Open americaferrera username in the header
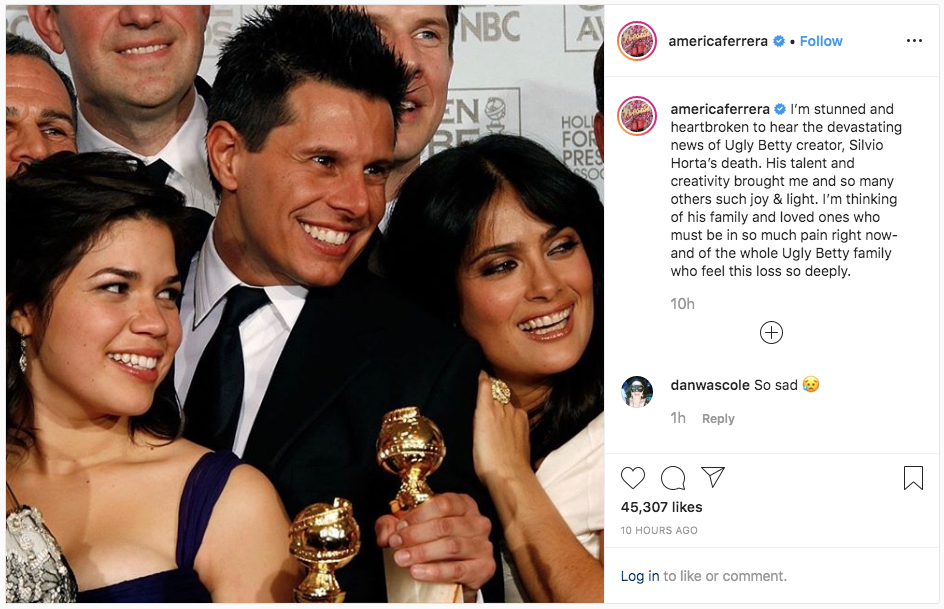This screenshot has height=609, width=944. pyautogui.click(x=719, y=41)
